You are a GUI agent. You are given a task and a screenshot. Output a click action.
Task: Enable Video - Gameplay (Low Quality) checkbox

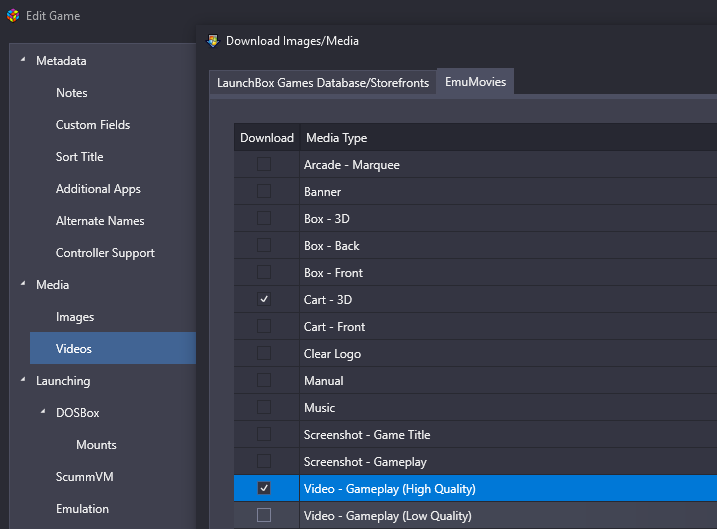click(264, 515)
